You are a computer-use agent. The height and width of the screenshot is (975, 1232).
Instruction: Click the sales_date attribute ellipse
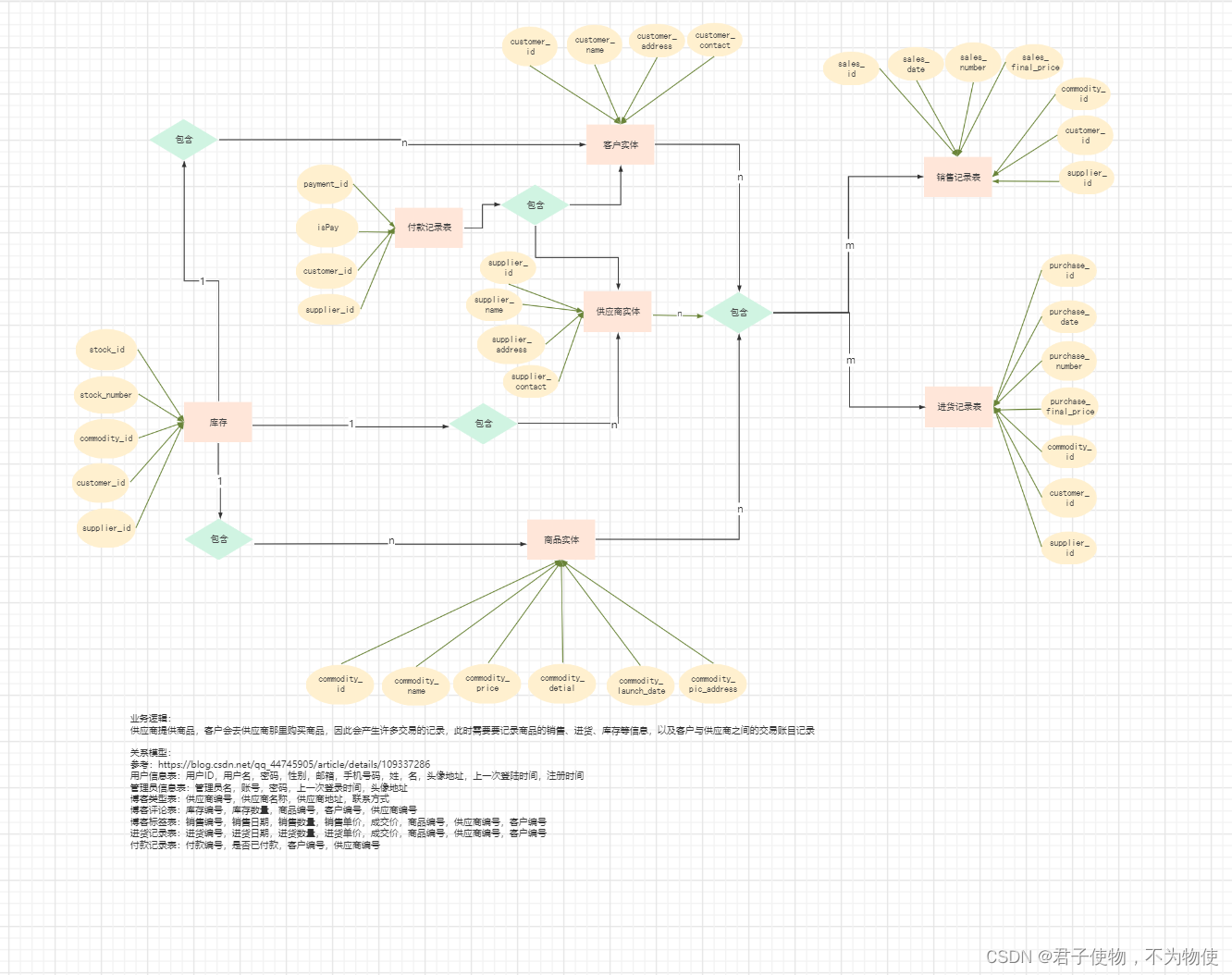pos(916,64)
